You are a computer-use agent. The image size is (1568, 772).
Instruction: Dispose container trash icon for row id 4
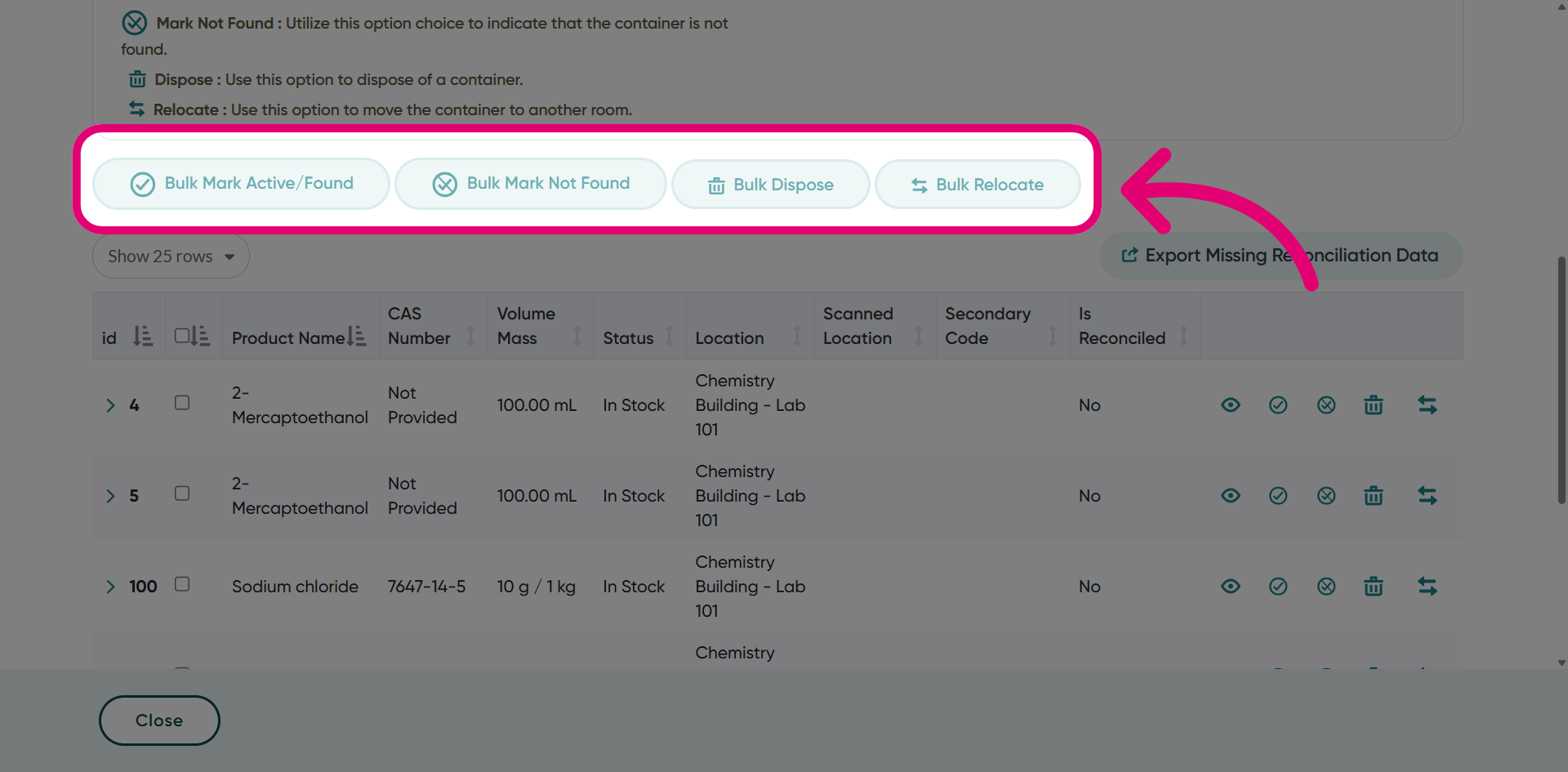1374,405
